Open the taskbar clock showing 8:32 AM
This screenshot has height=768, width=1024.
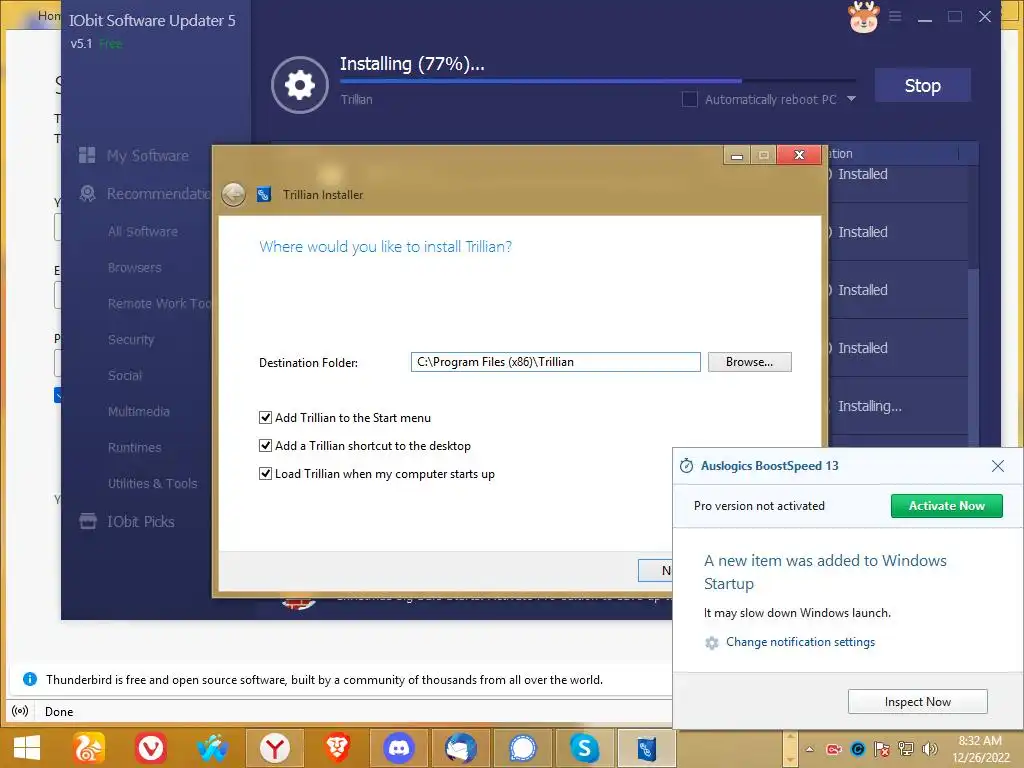(980, 749)
